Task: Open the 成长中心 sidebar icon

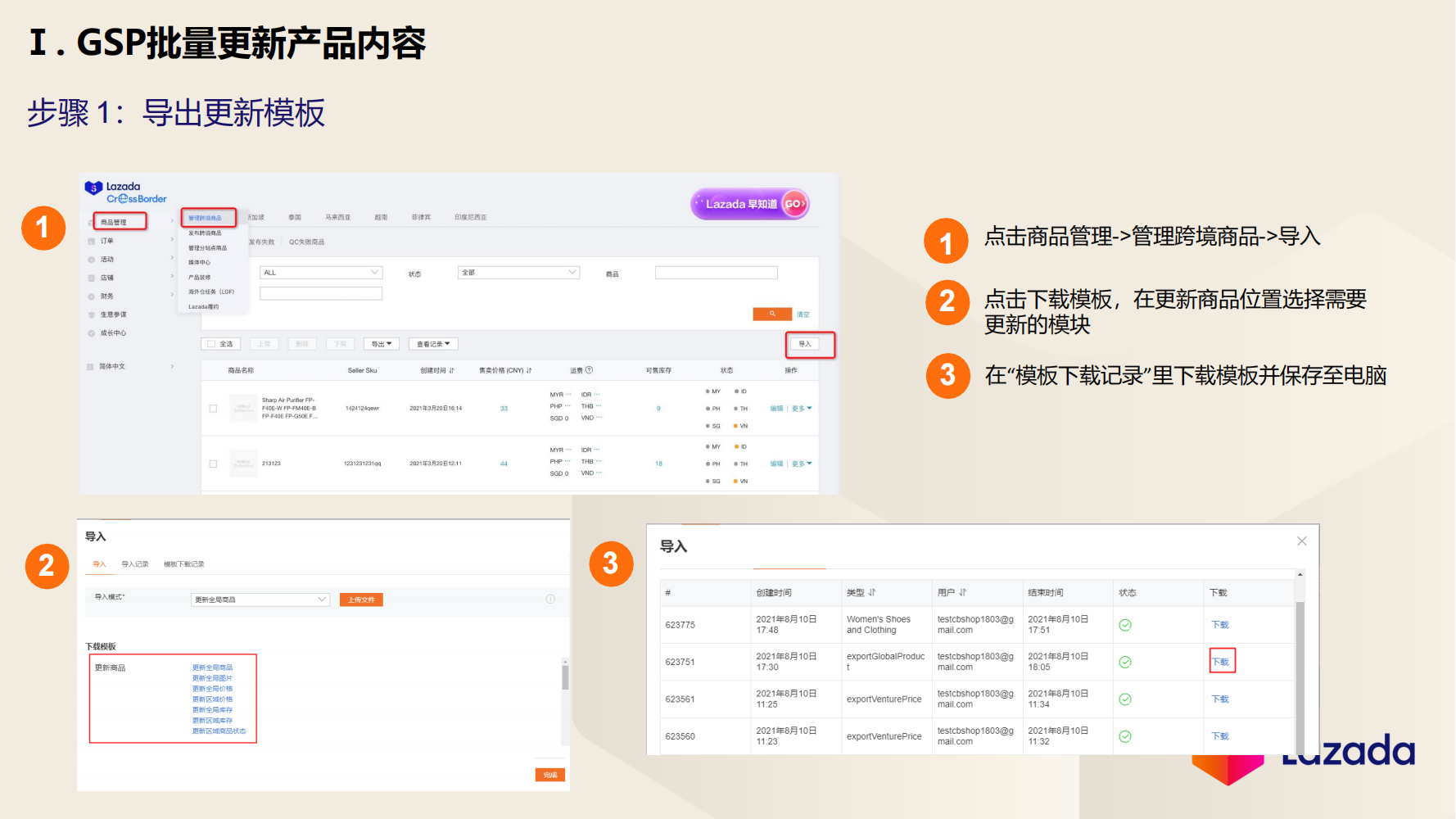Action: click(92, 333)
